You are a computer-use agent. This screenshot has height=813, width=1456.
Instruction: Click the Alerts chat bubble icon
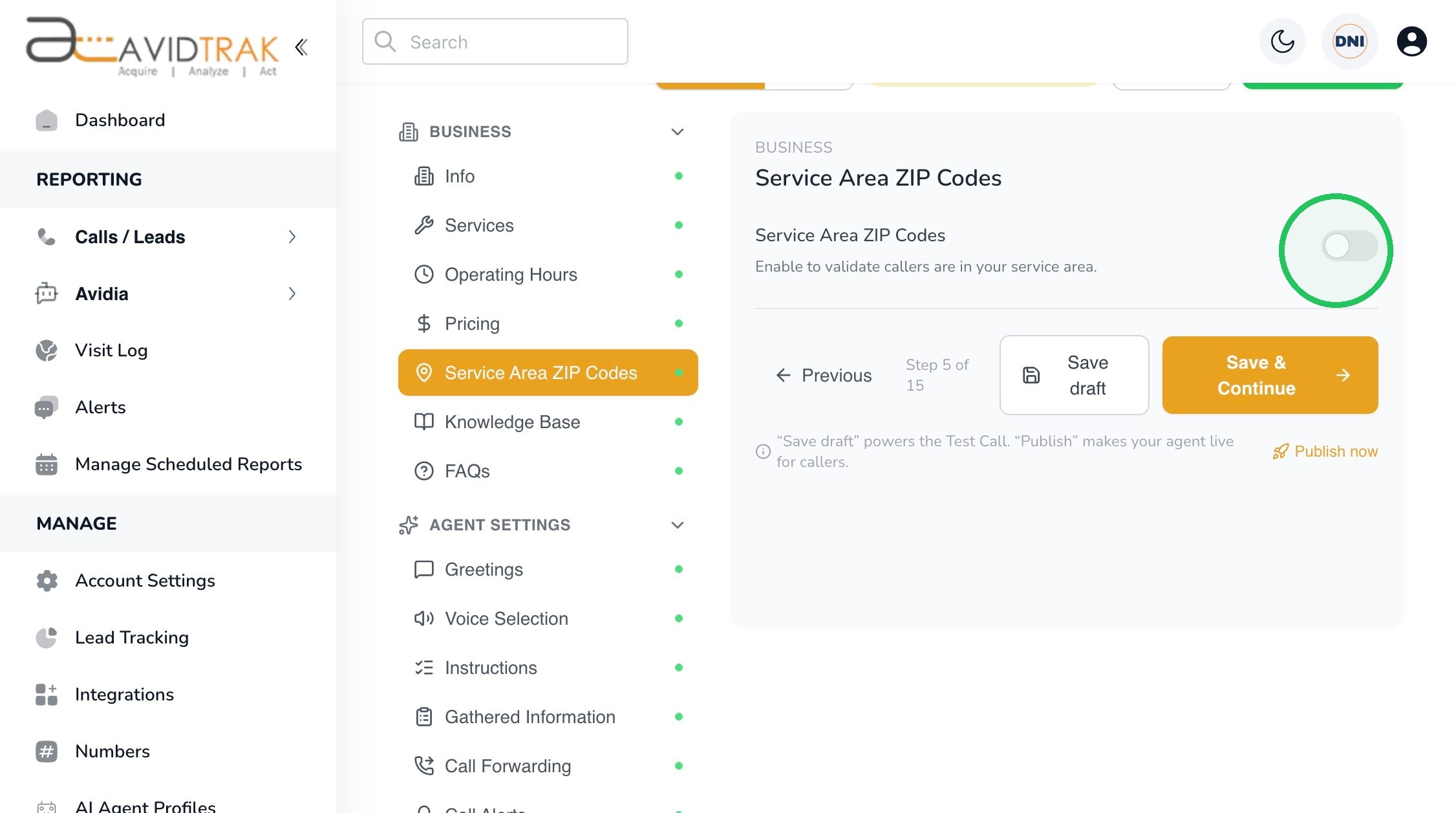(x=47, y=407)
